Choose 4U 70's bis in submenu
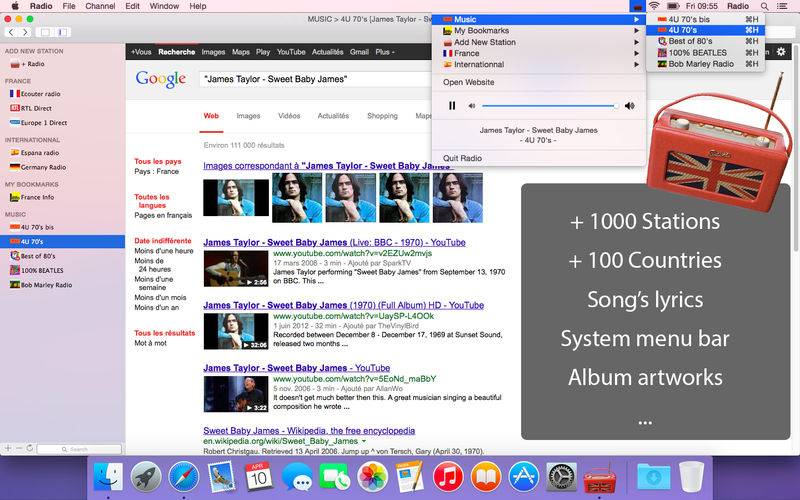The image size is (800, 500). click(x=705, y=19)
